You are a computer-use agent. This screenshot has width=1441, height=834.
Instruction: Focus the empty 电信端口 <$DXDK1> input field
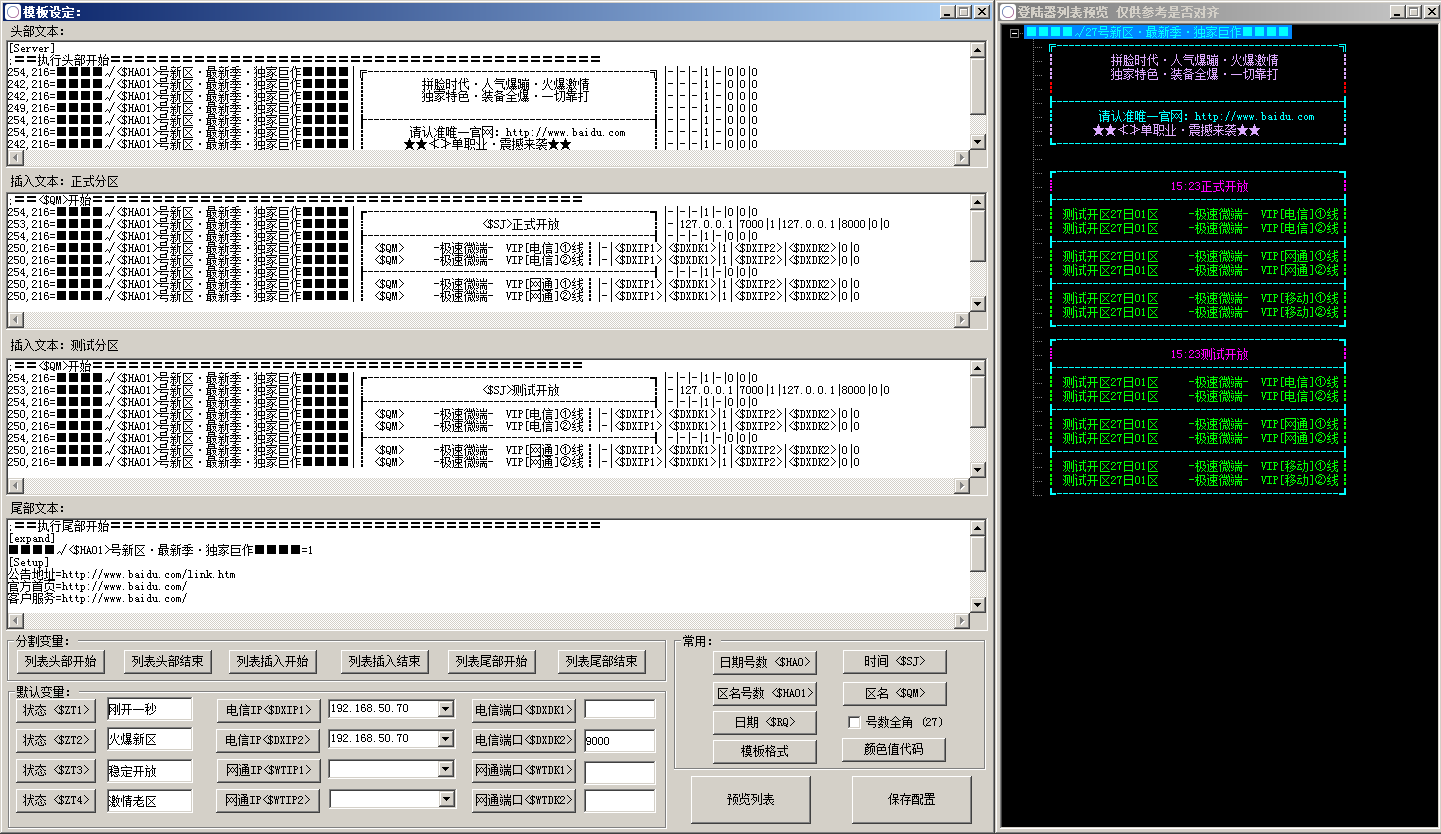coord(620,709)
